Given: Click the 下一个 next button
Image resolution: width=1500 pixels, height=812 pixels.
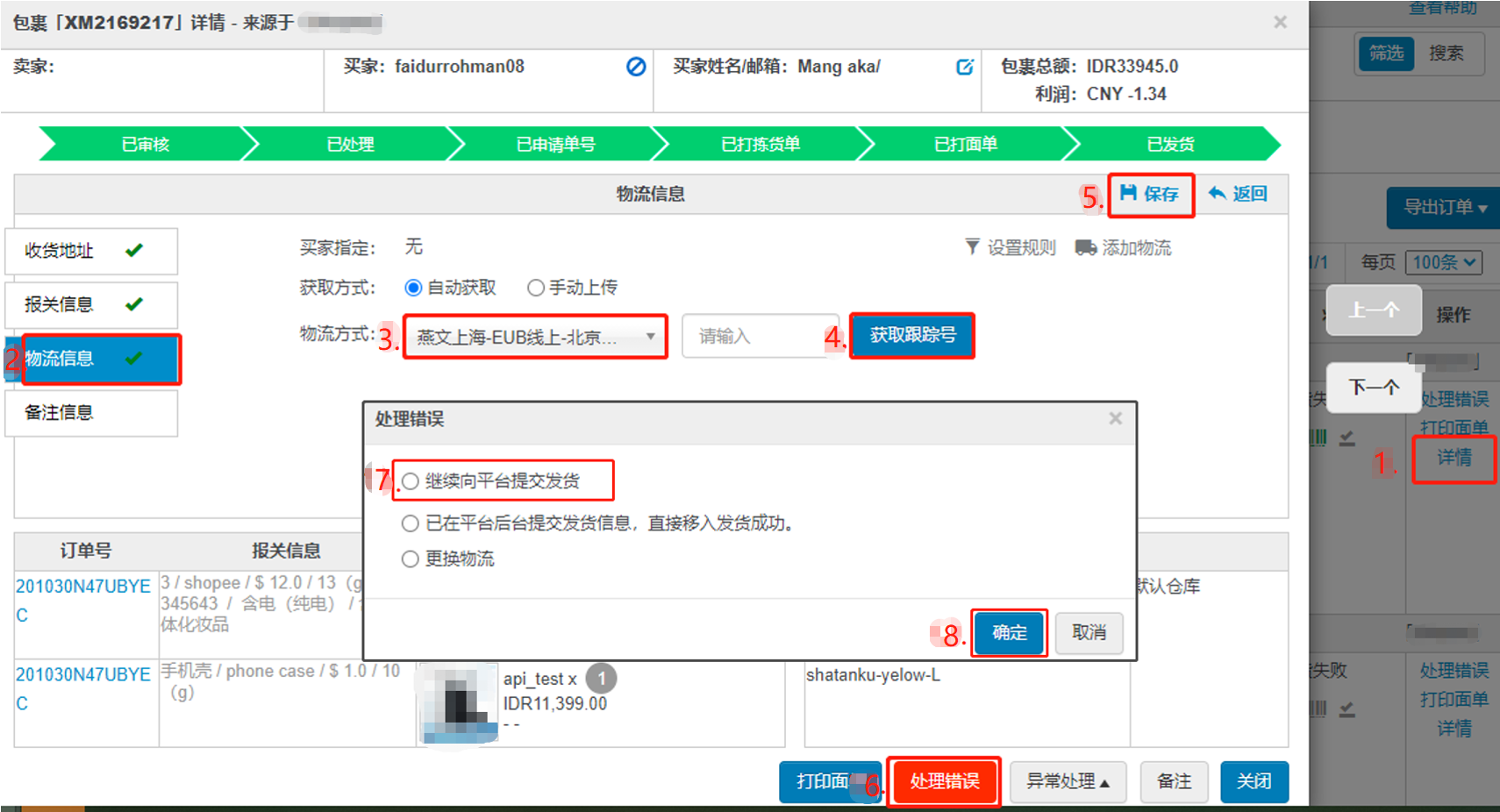Looking at the screenshot, I should coord(1374,387).
